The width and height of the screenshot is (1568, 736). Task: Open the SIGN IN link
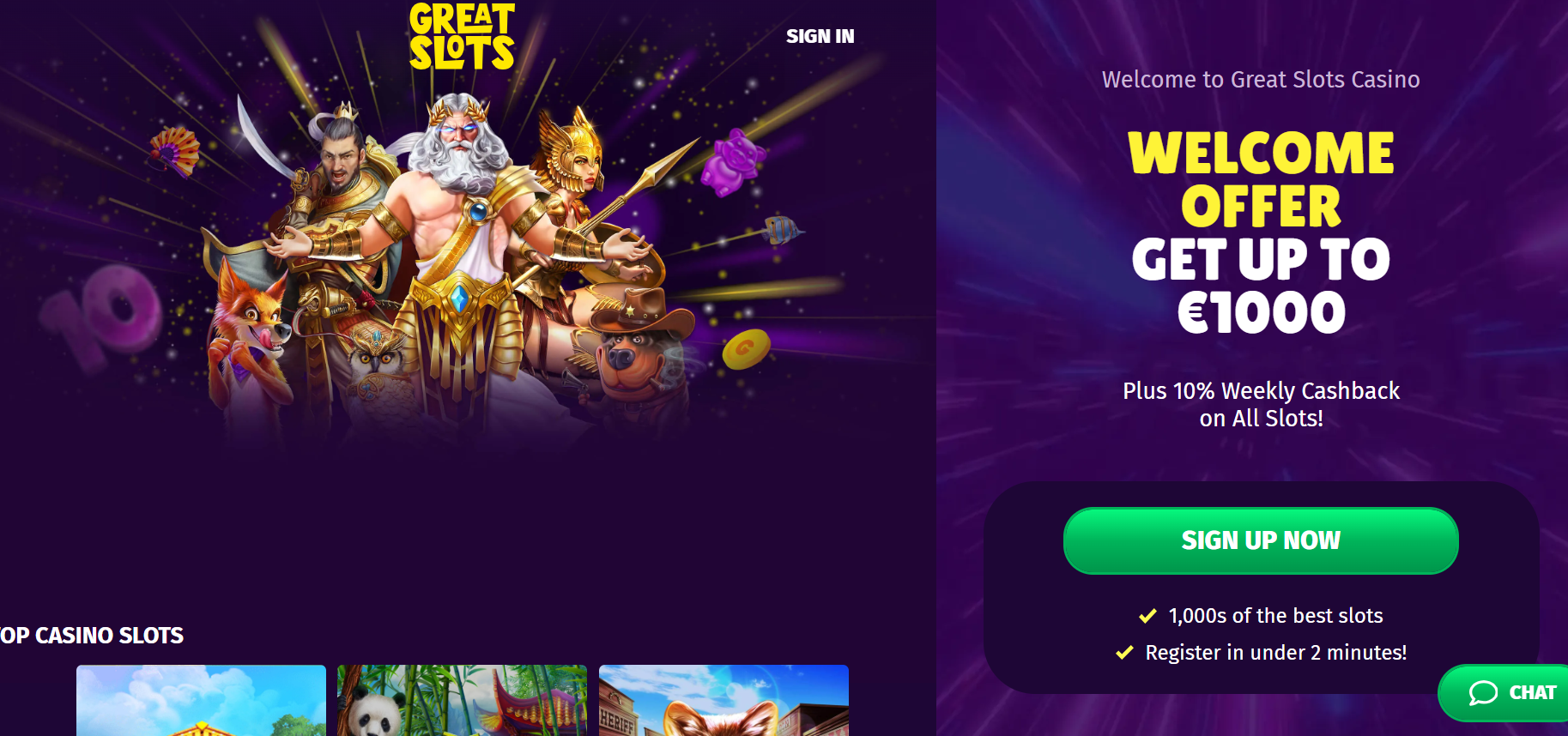point(820,36)
